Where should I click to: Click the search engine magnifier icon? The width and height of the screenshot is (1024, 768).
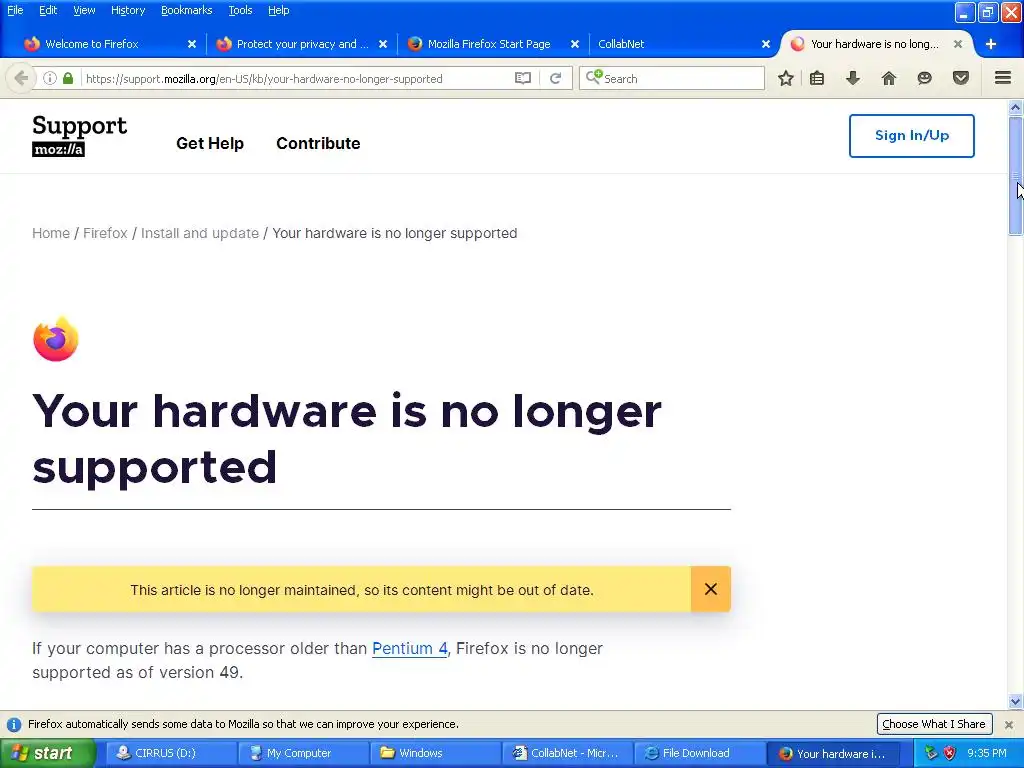click(x=594, y=78)
